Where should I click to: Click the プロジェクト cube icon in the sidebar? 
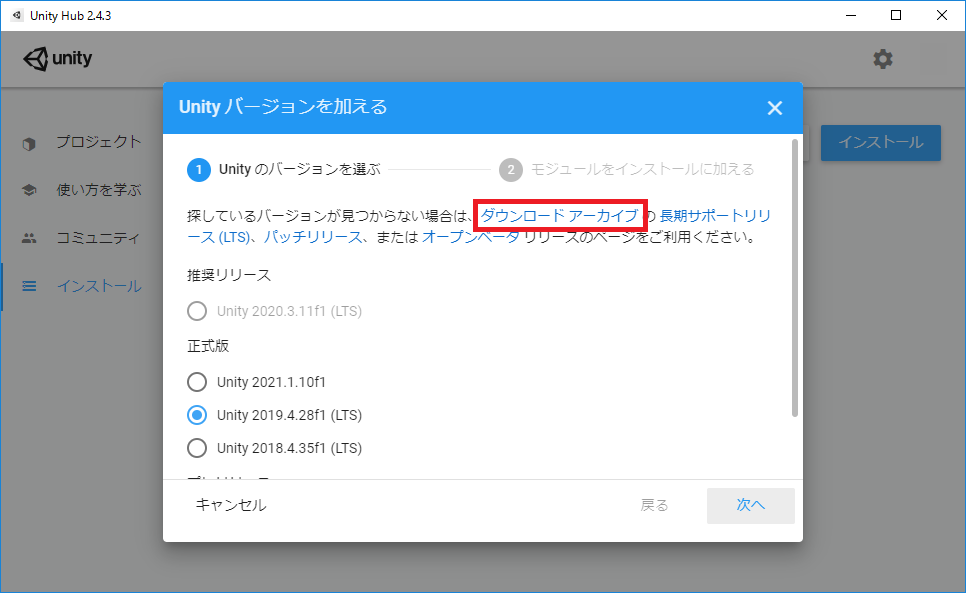(29, 144)
